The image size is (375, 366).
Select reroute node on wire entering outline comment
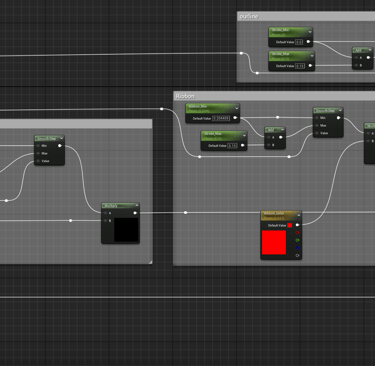pyautogui.click(x=241, y=53)
